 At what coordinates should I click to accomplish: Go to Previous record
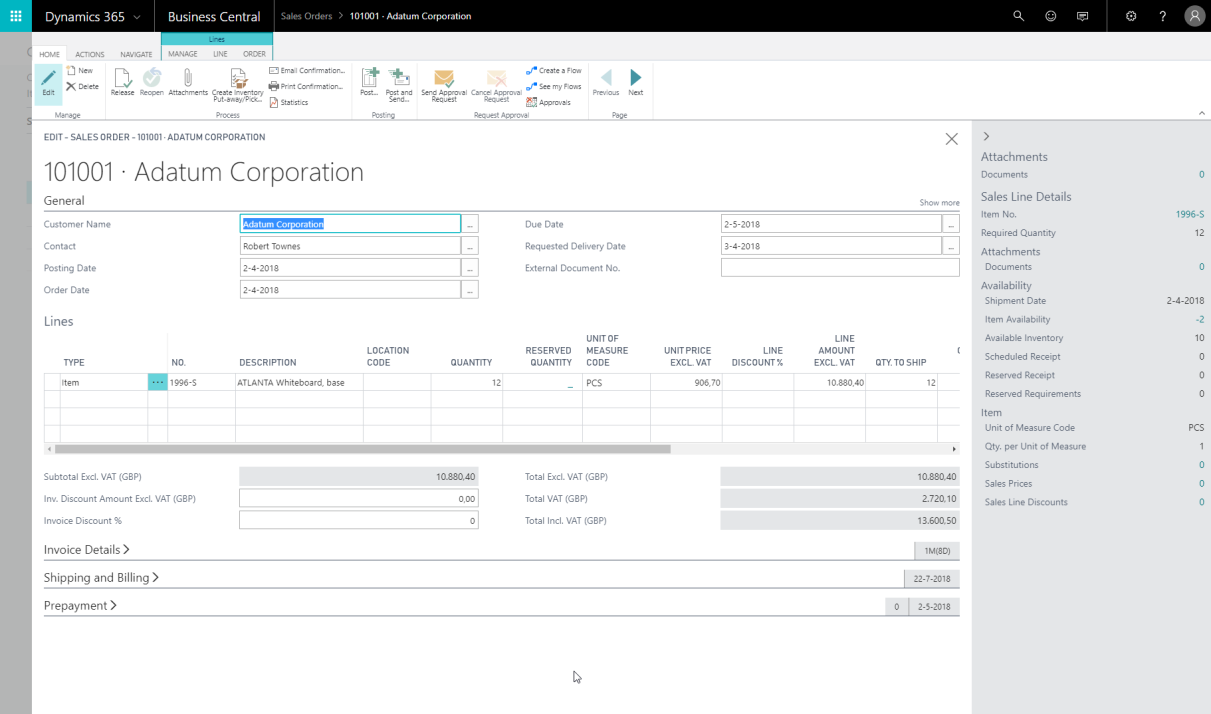tap(606, 83)
